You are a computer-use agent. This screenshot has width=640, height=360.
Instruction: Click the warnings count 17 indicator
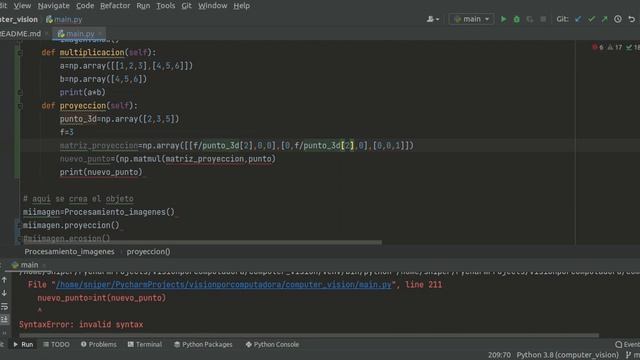click(615, 47)
